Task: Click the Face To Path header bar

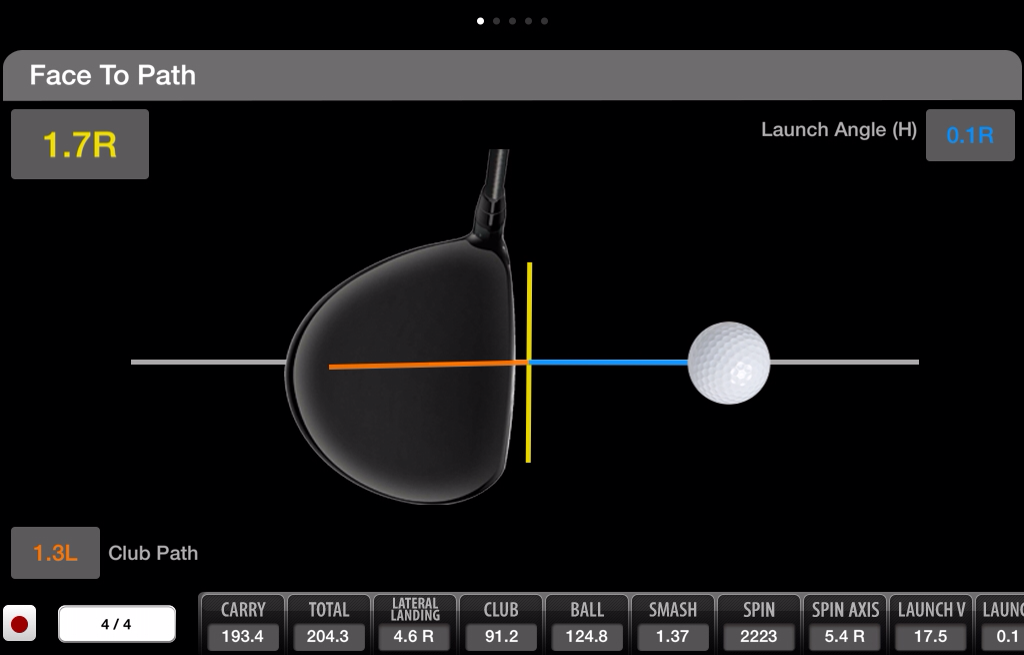Action: pyautogui.click(x=512, y=76)
